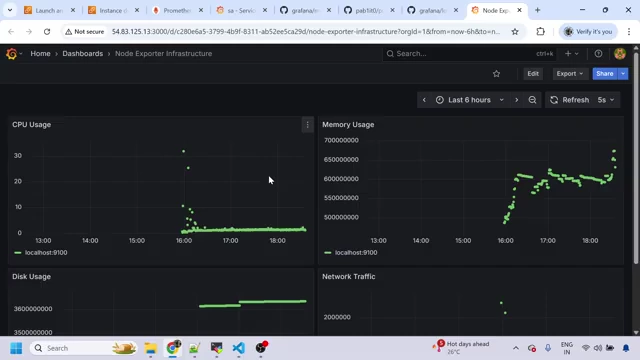Image resolution: width=640 pixels, height=360 pixels.
Task: Click the Disk Usage panel title
Action: pyautogui.click(x=31, y=277)
